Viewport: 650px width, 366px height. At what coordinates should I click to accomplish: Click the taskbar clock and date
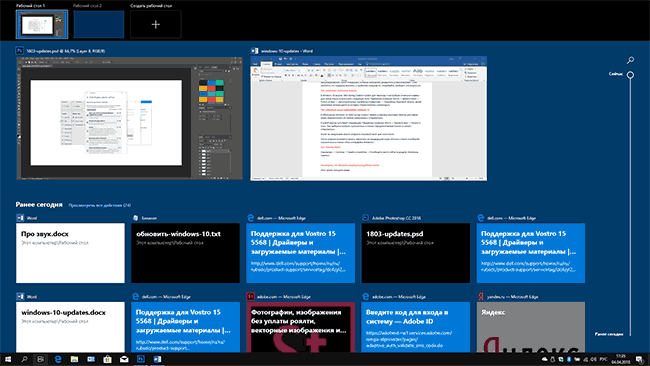point(621,359)
